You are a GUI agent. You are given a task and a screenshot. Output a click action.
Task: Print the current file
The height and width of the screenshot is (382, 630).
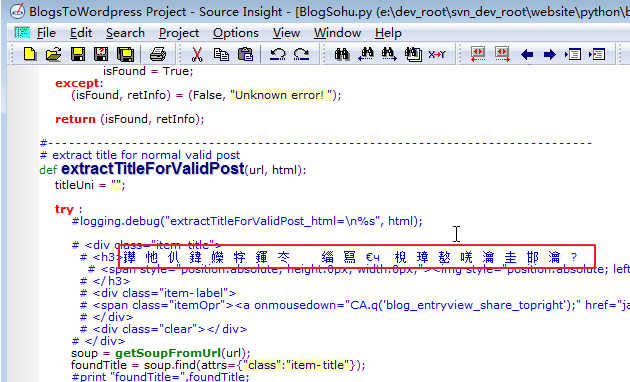pyautogui.click(x=158, y=54)
